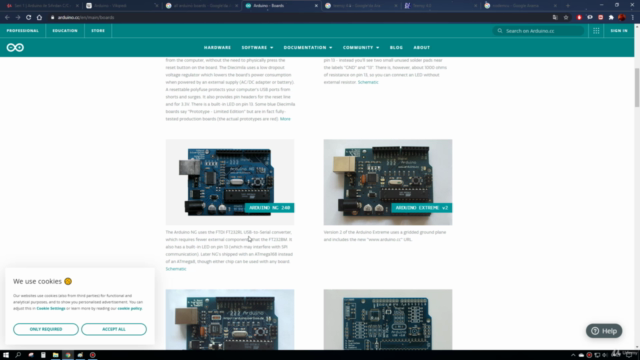Click the Arduino Extreme v2 board image
This screenshot has width=640, height=360.
388,182
